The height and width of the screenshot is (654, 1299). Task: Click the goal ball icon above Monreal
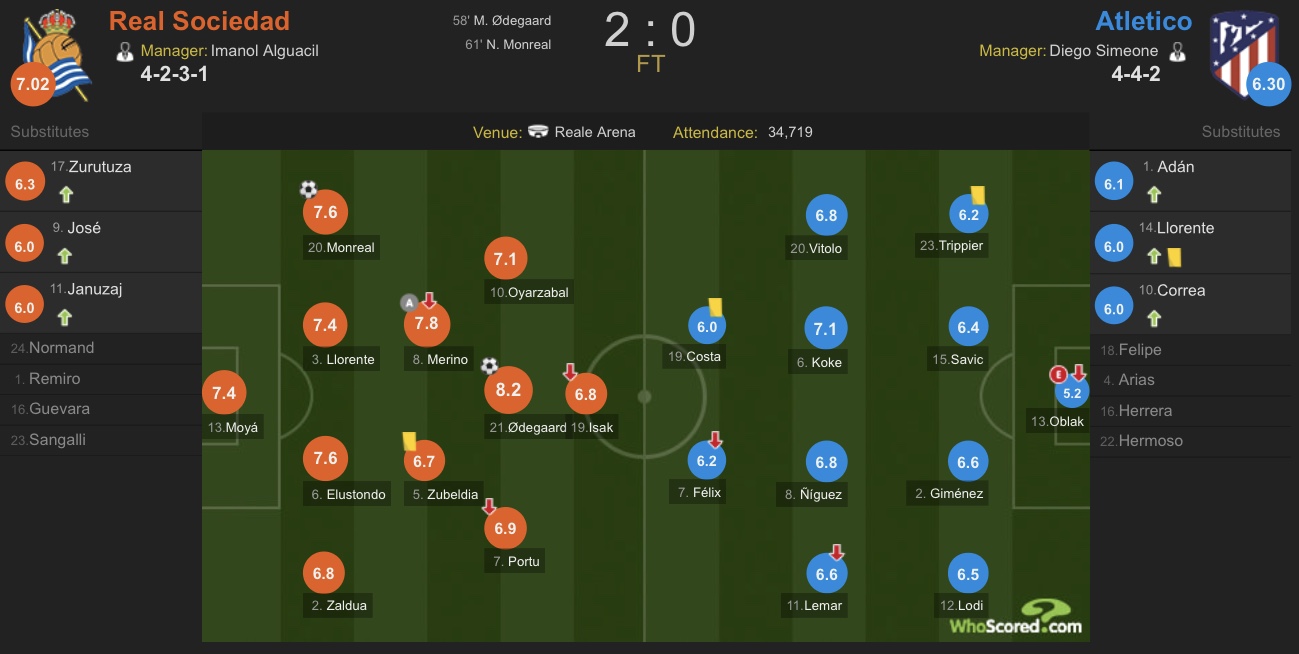click(308, 189)
